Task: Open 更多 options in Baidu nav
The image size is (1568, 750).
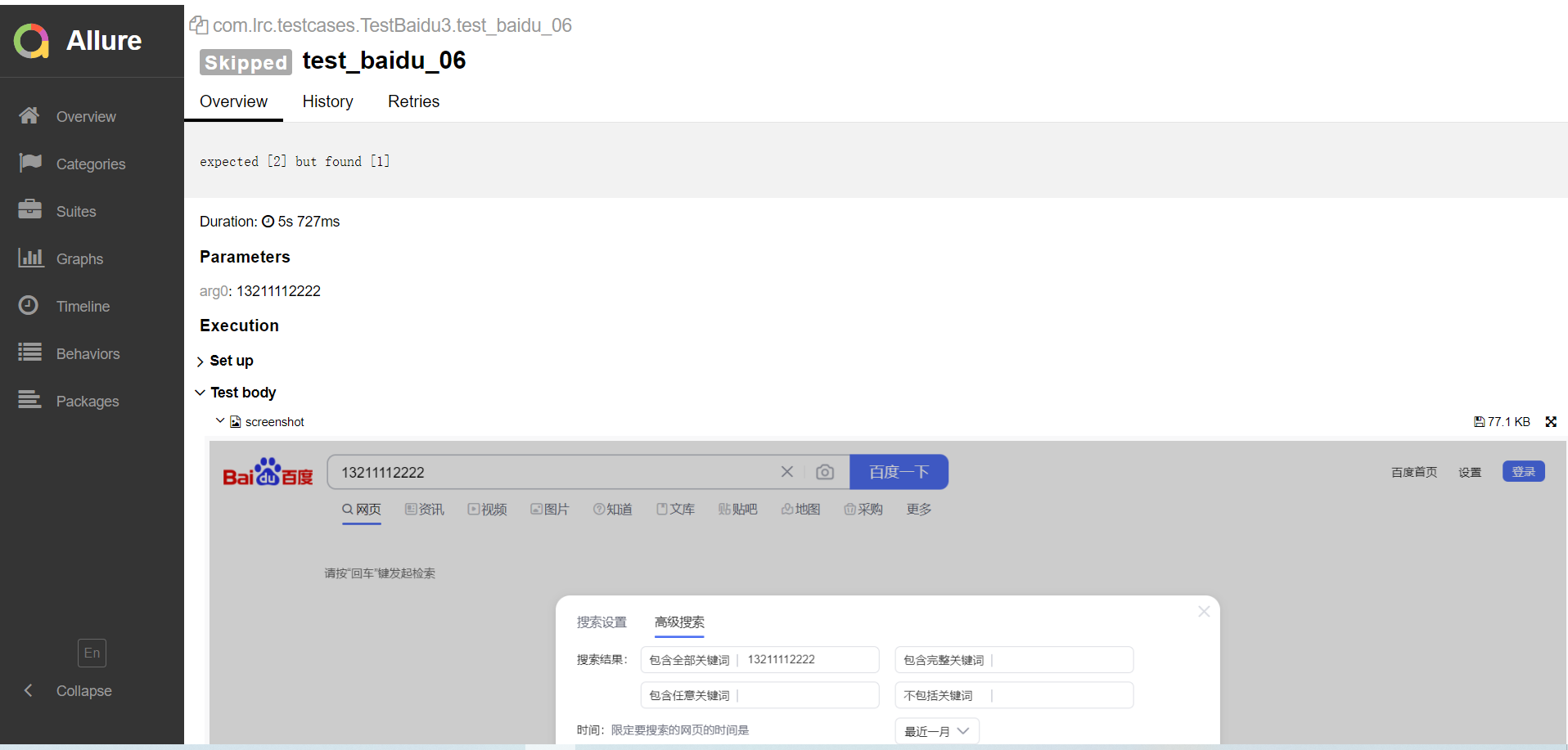Action: 919,510
